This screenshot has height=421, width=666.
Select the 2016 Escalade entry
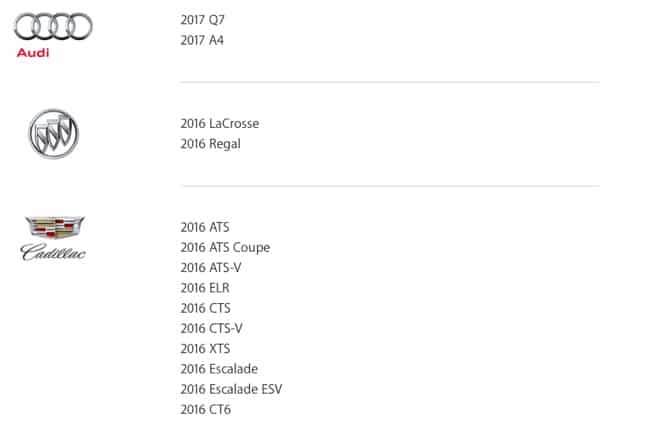tap(219, 369)
